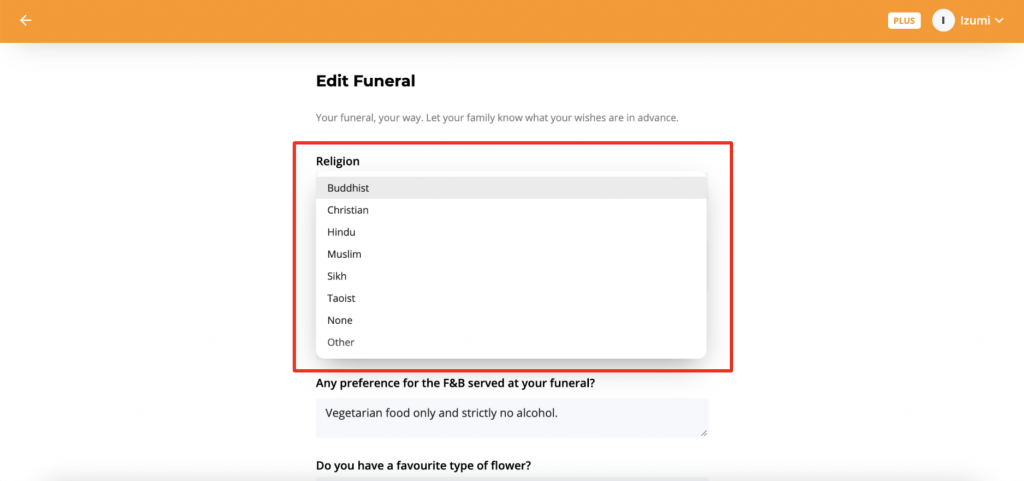Select None as religion

pyautogui.click(x=511, y=320)
